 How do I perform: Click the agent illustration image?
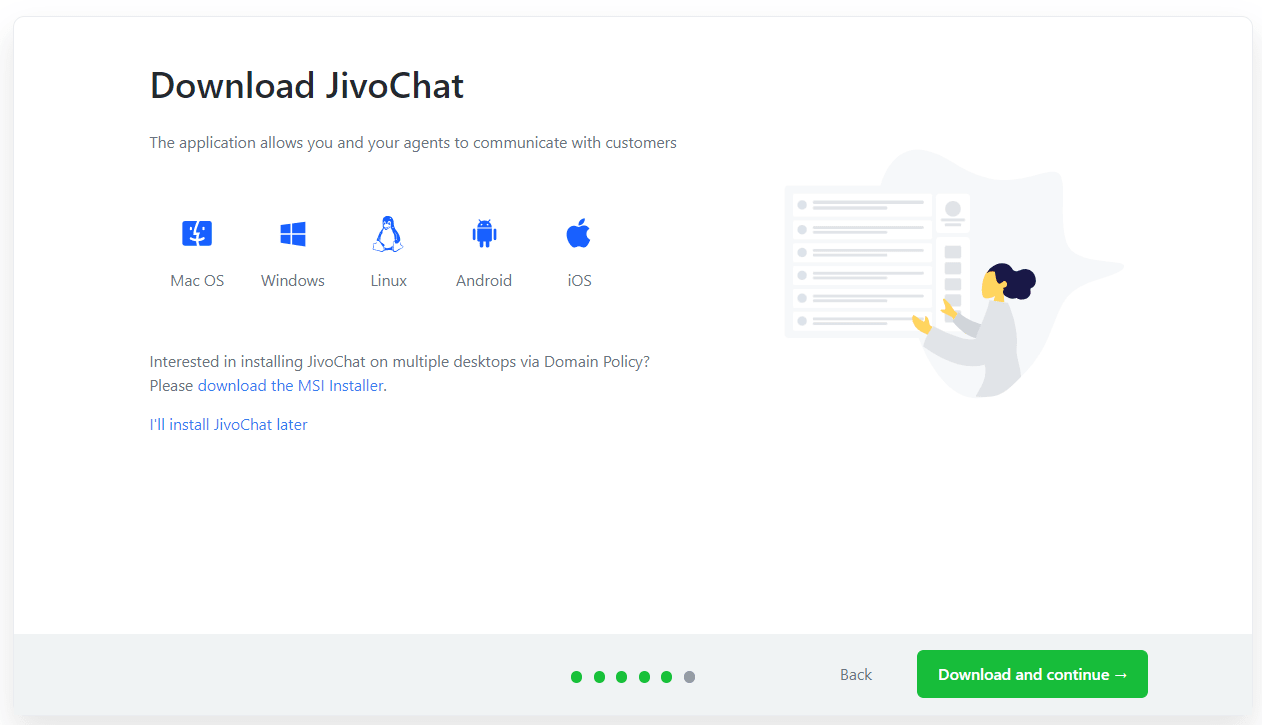coord(953,273)
